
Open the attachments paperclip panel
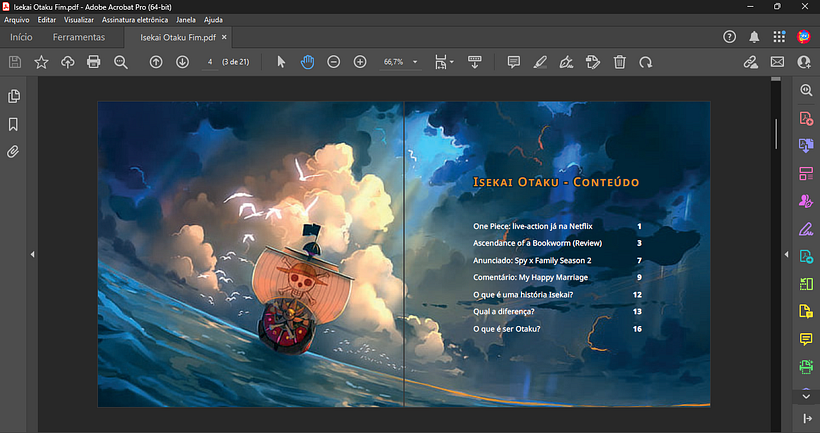13,152
